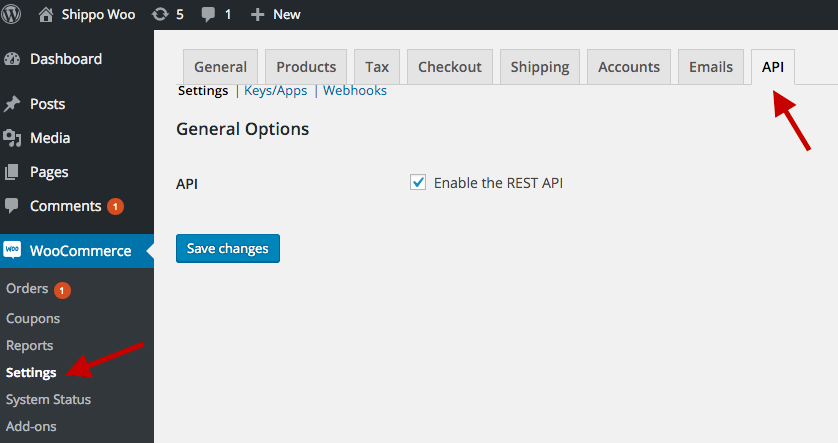Click the Dashboard gauge icon

point(12,59)
